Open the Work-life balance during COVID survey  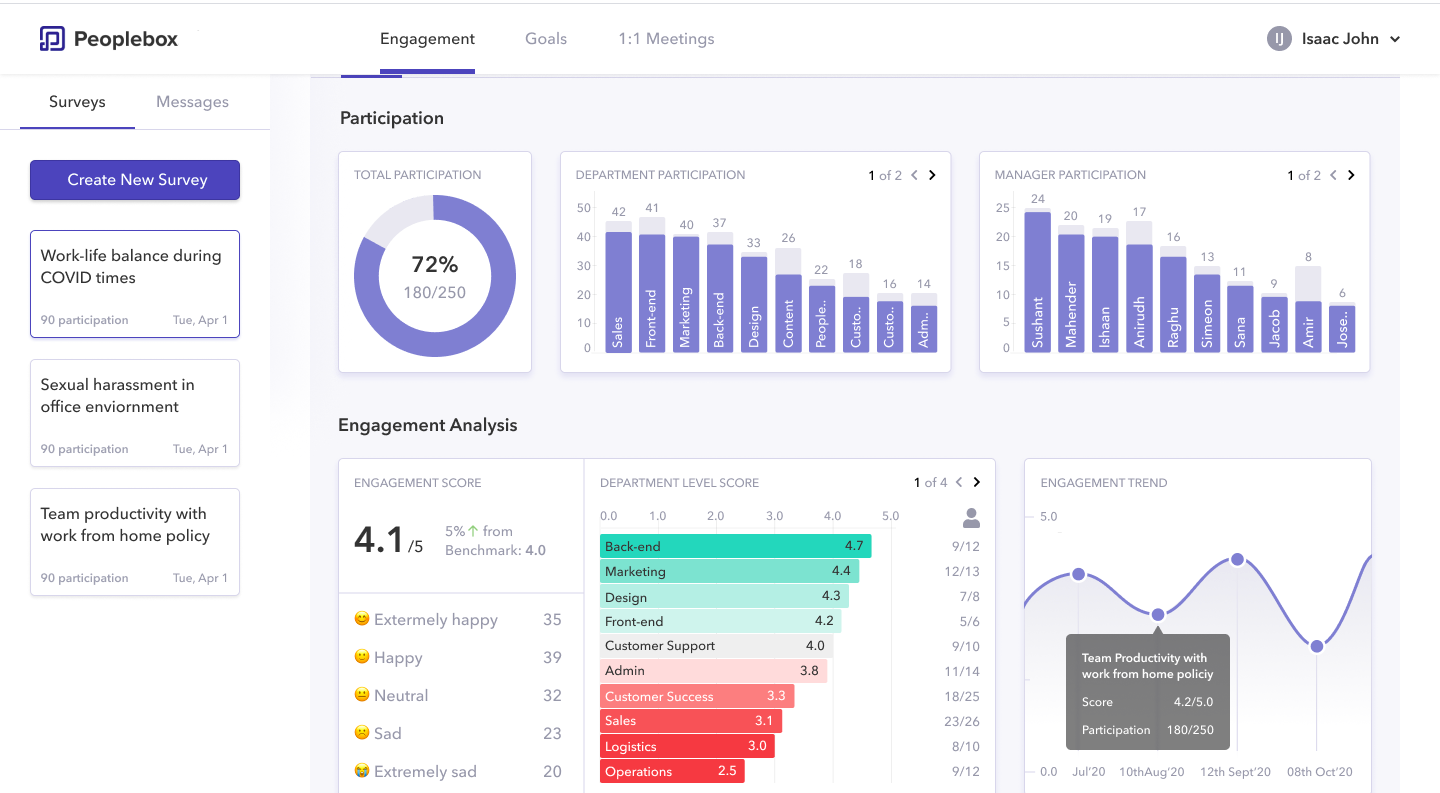point(135,284)
